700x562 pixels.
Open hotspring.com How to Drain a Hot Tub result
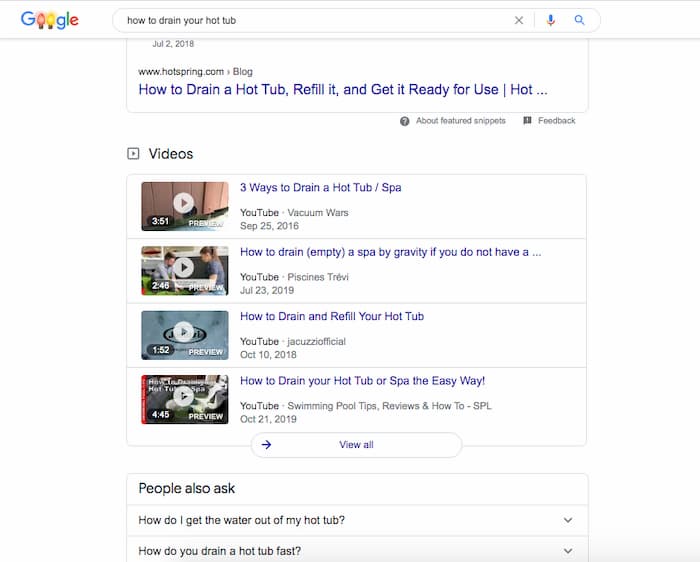[342, 90]
